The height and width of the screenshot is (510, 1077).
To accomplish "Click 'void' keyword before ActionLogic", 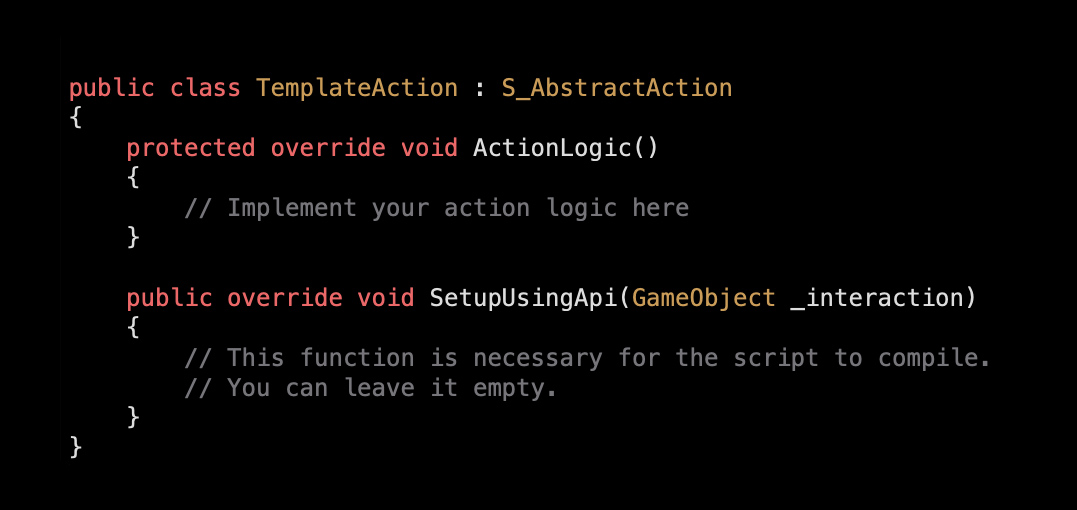I will point(429,148).
